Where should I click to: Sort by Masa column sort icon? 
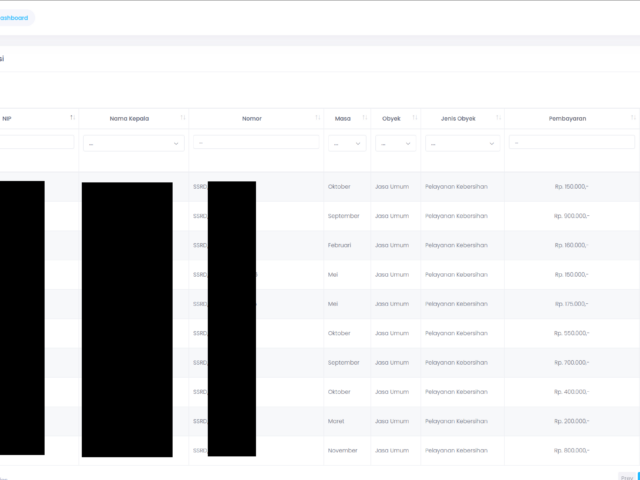(365, 118)
